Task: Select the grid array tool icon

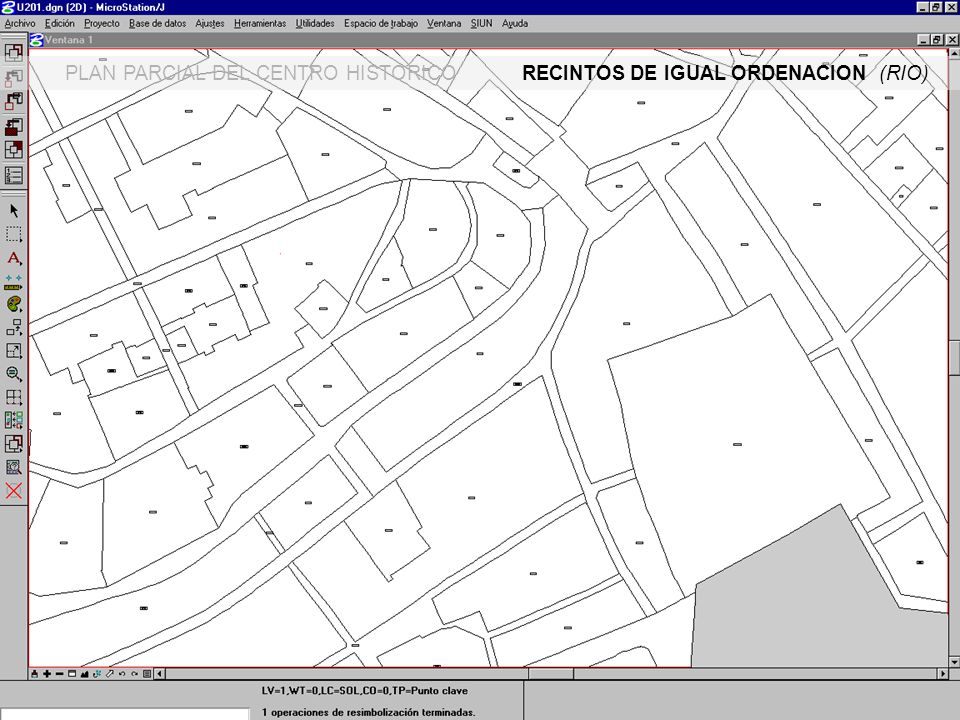Action: (13, 397)
